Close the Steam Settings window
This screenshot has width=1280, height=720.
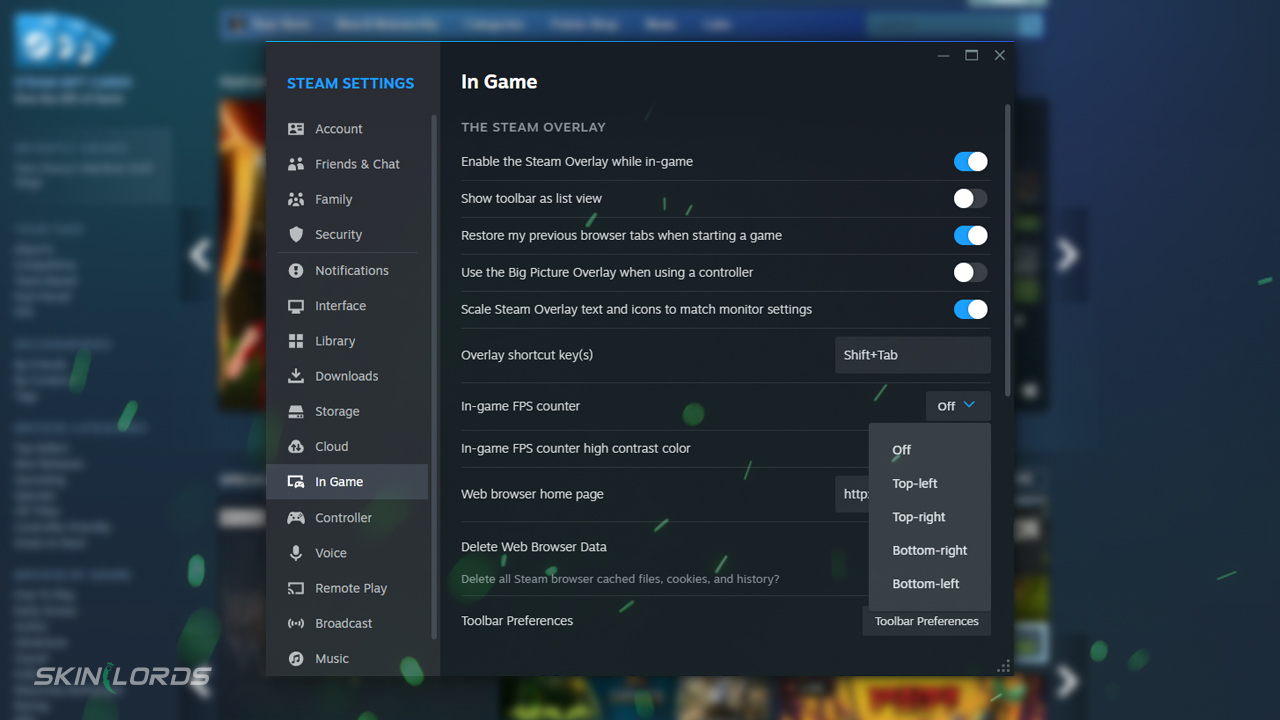(x=999, y=56)
